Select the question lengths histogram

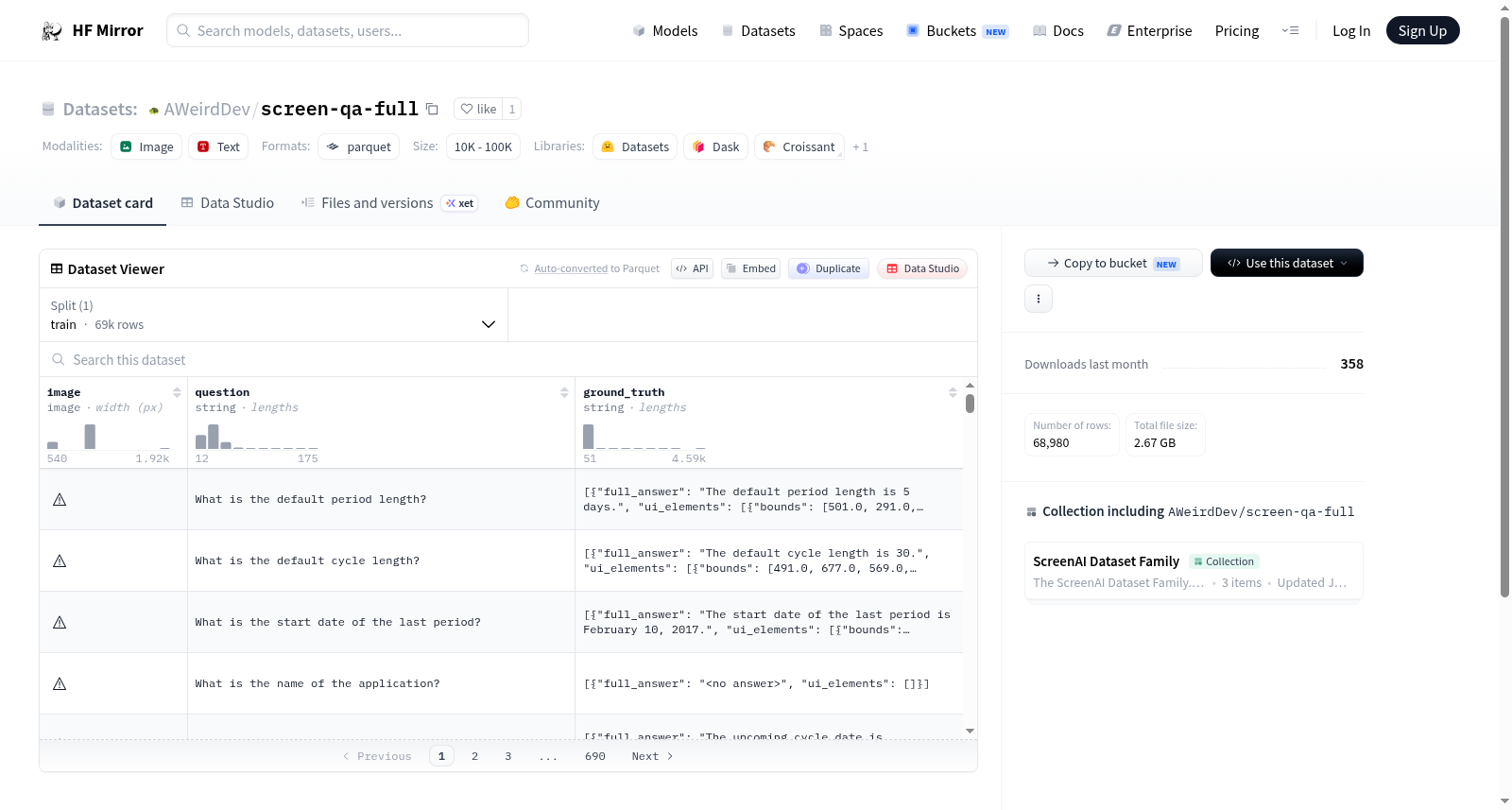pos(256,437)
